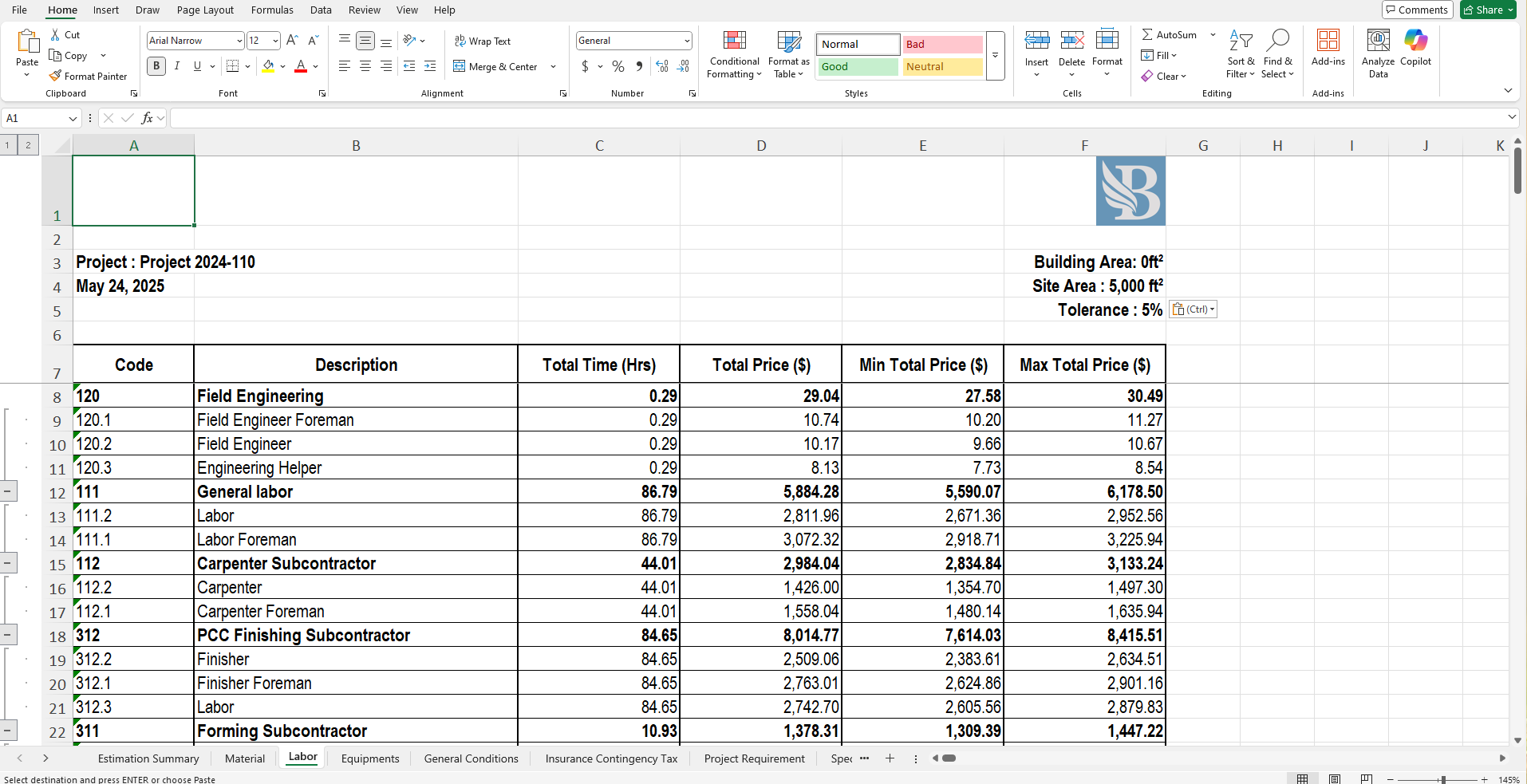Click the Borders icon
Screen dimensions: 1527x784
[x=233, y=66]
